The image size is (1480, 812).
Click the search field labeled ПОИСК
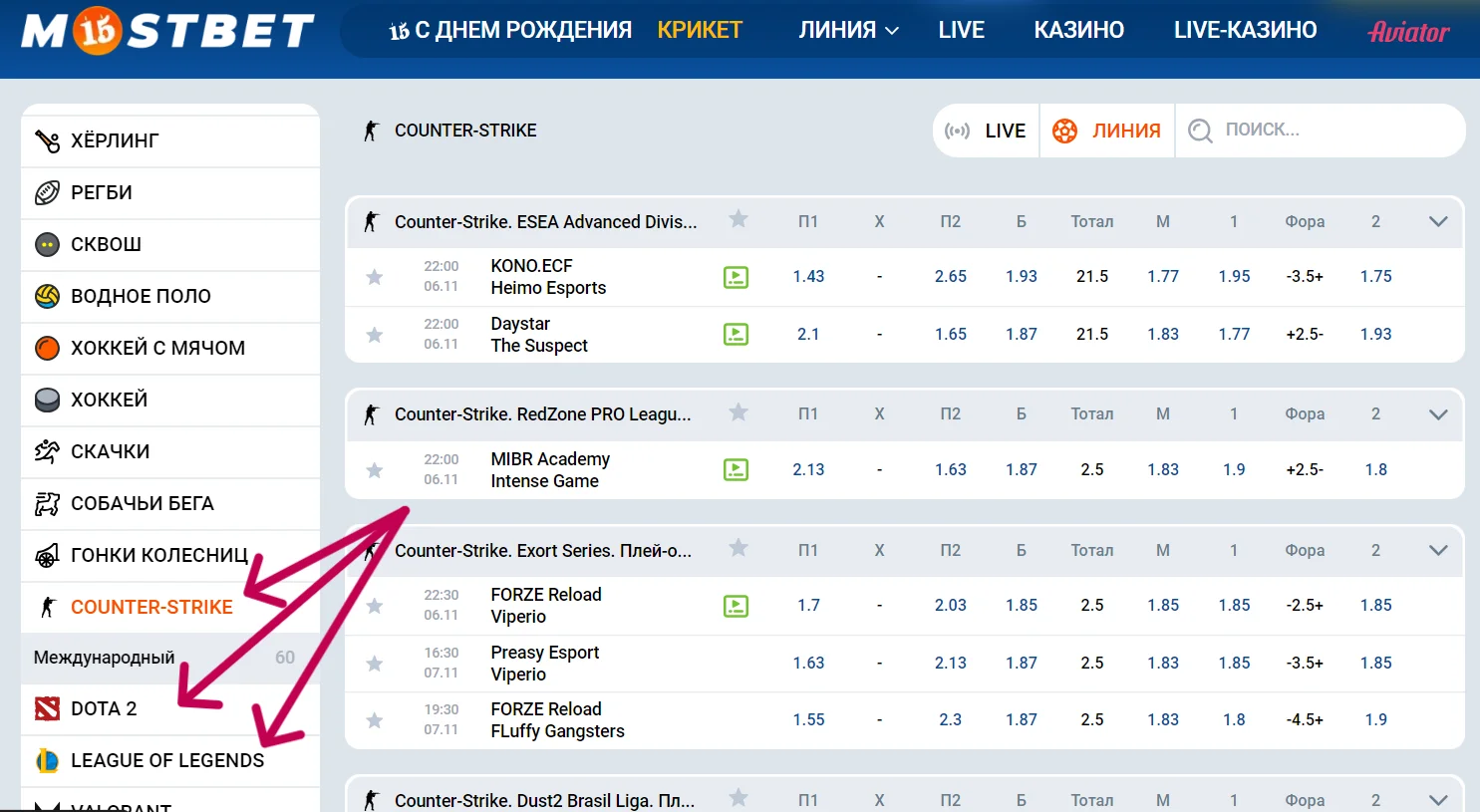[1316, 130]
